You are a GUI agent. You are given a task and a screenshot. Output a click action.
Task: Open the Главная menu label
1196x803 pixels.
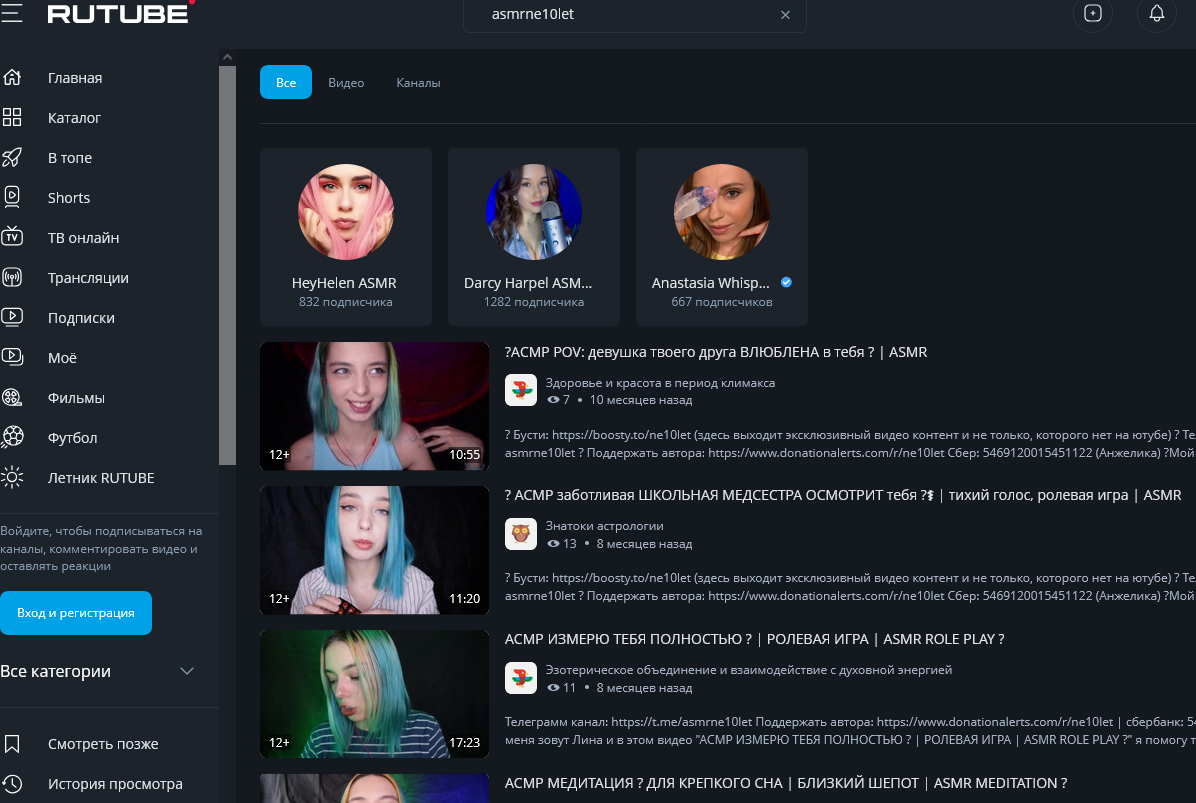(x=75, y=78)
